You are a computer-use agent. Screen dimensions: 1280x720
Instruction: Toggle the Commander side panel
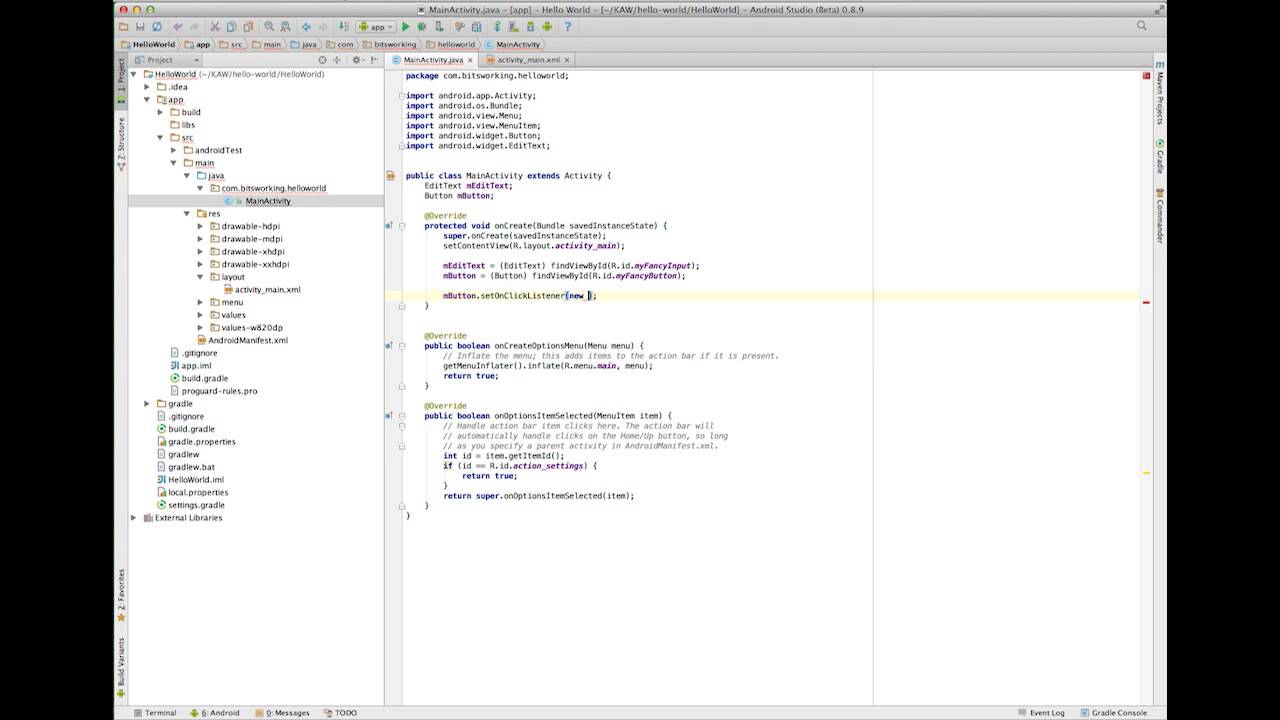pos(1160,216)
